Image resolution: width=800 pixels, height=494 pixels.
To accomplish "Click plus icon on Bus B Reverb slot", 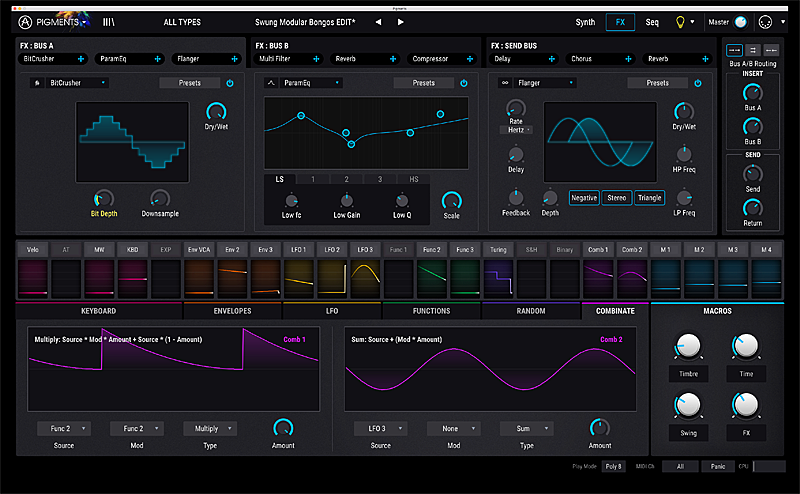I will point(393,59).
